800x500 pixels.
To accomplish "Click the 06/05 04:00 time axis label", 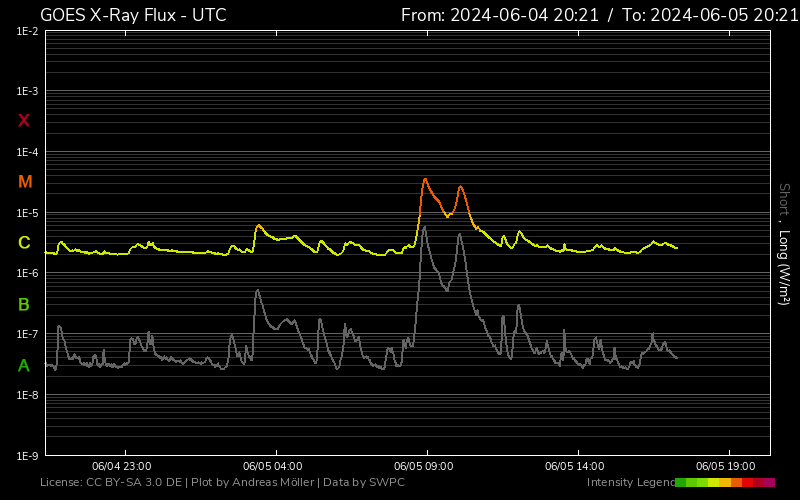I will coord(273,466).
